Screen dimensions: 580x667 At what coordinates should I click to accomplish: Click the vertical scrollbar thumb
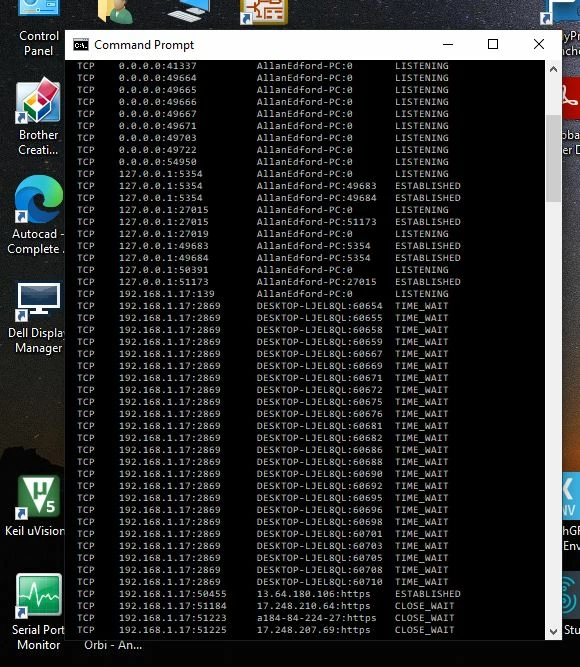(553, 158)
